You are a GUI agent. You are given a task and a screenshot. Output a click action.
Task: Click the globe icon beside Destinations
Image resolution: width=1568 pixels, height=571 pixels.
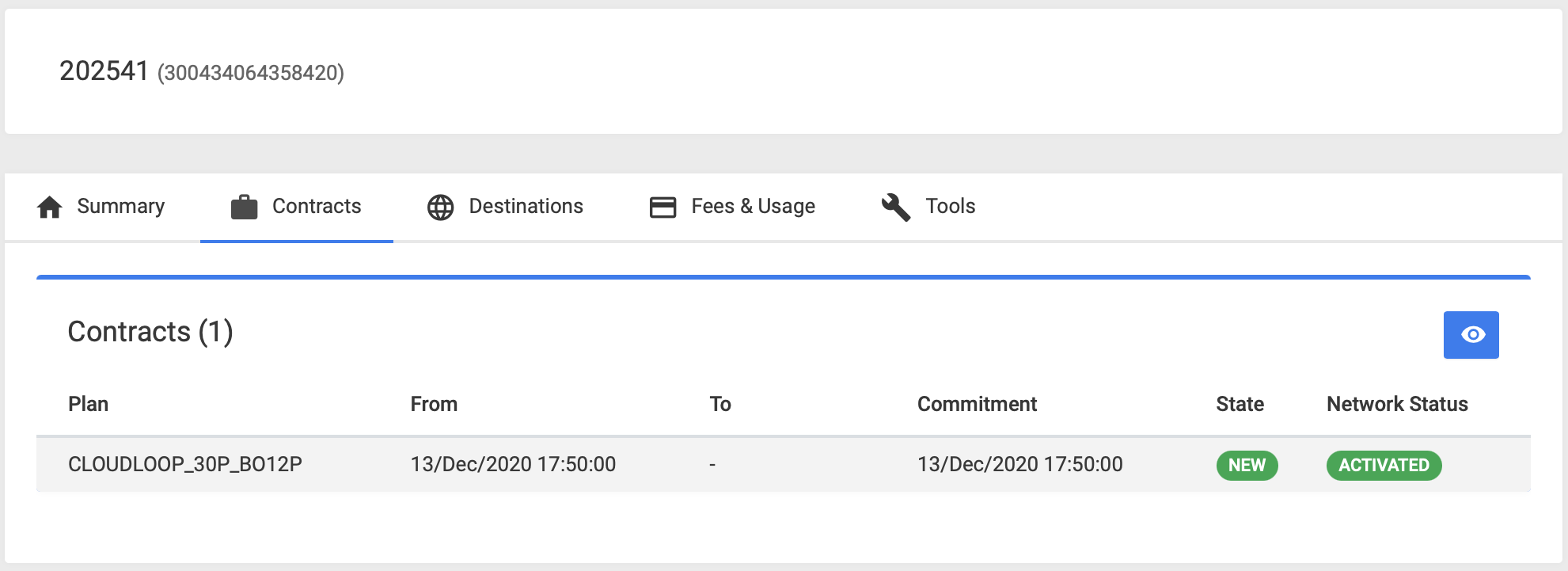pyautogui.click(x=441, y=207)
